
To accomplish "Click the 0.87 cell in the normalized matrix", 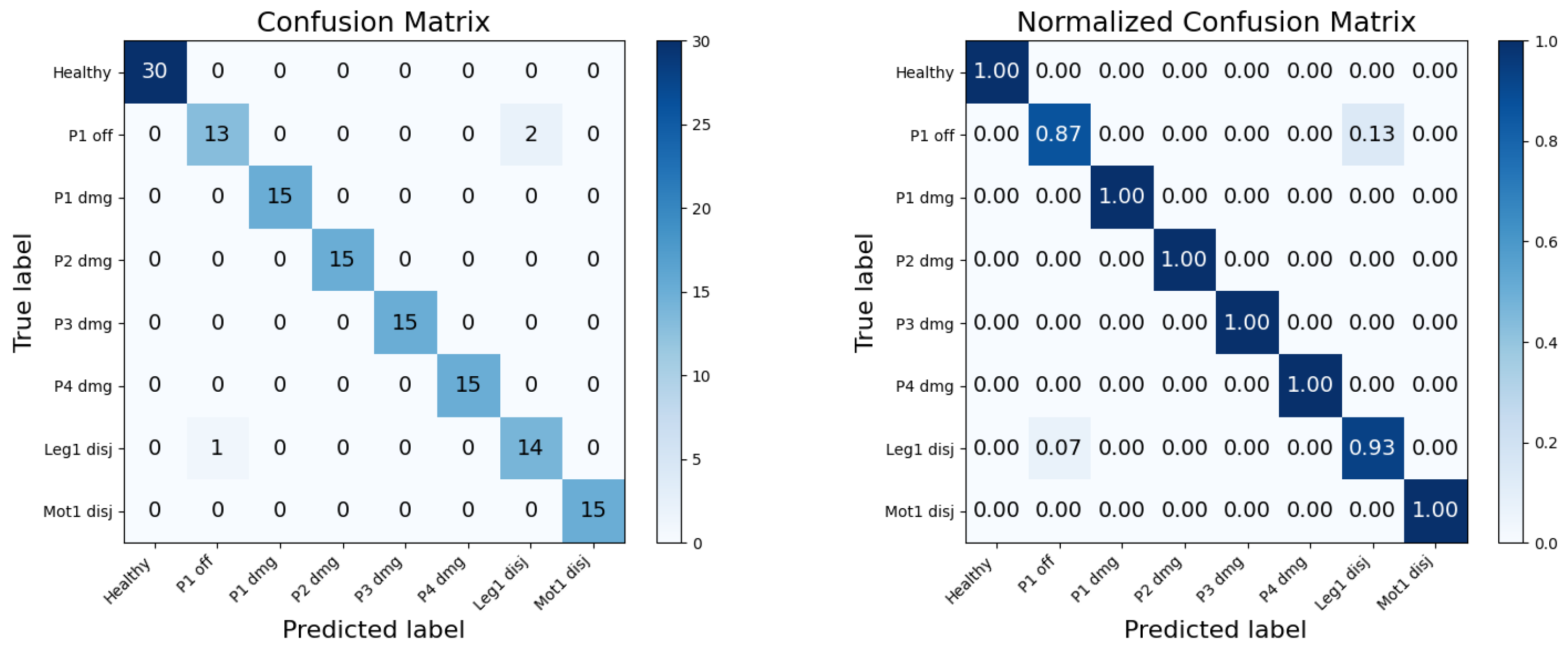I will [1059, 134].
